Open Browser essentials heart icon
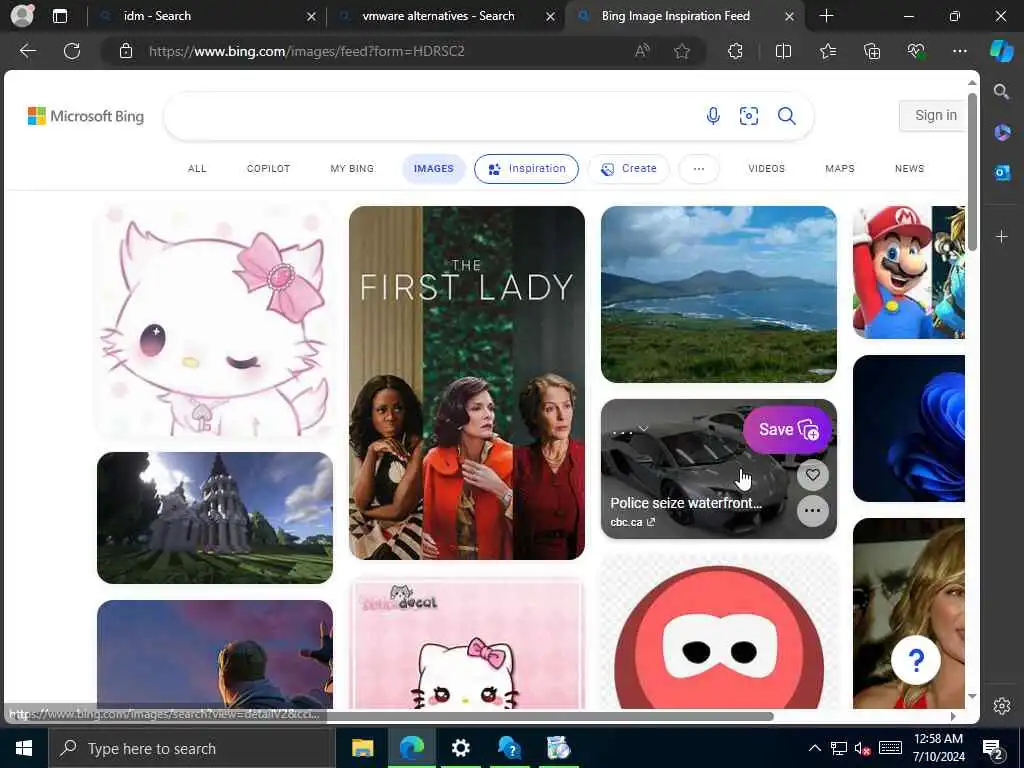 [916, 51]
